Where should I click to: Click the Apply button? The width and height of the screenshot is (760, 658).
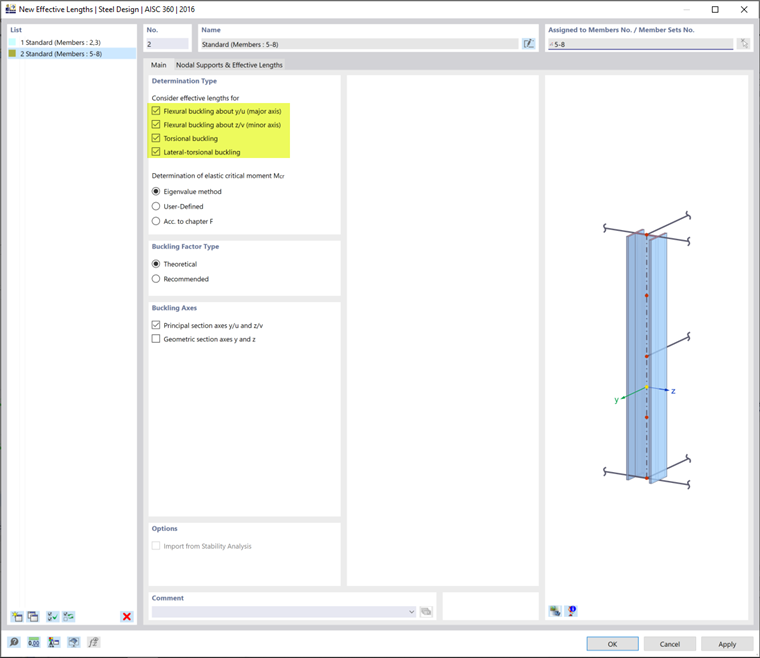(x=727, y=644)
